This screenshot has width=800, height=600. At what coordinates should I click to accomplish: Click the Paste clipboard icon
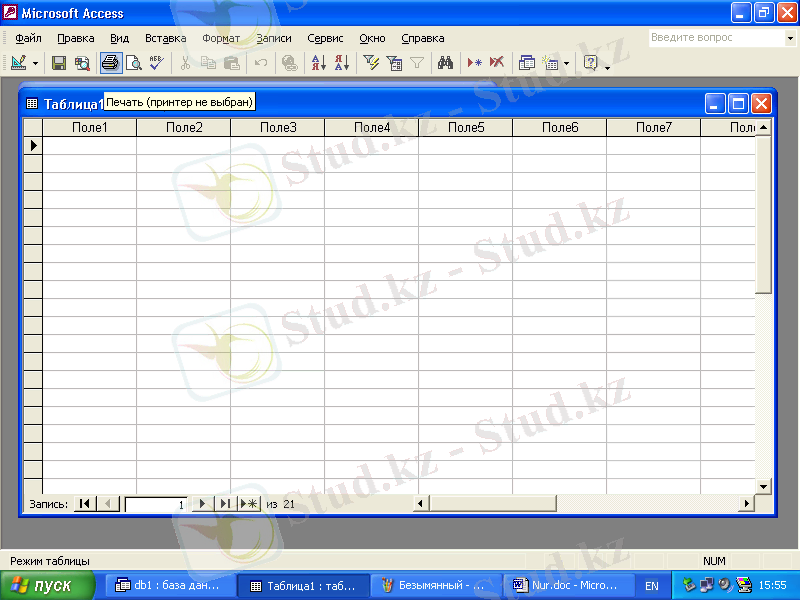pyautogui.click(x=232, y=63)
